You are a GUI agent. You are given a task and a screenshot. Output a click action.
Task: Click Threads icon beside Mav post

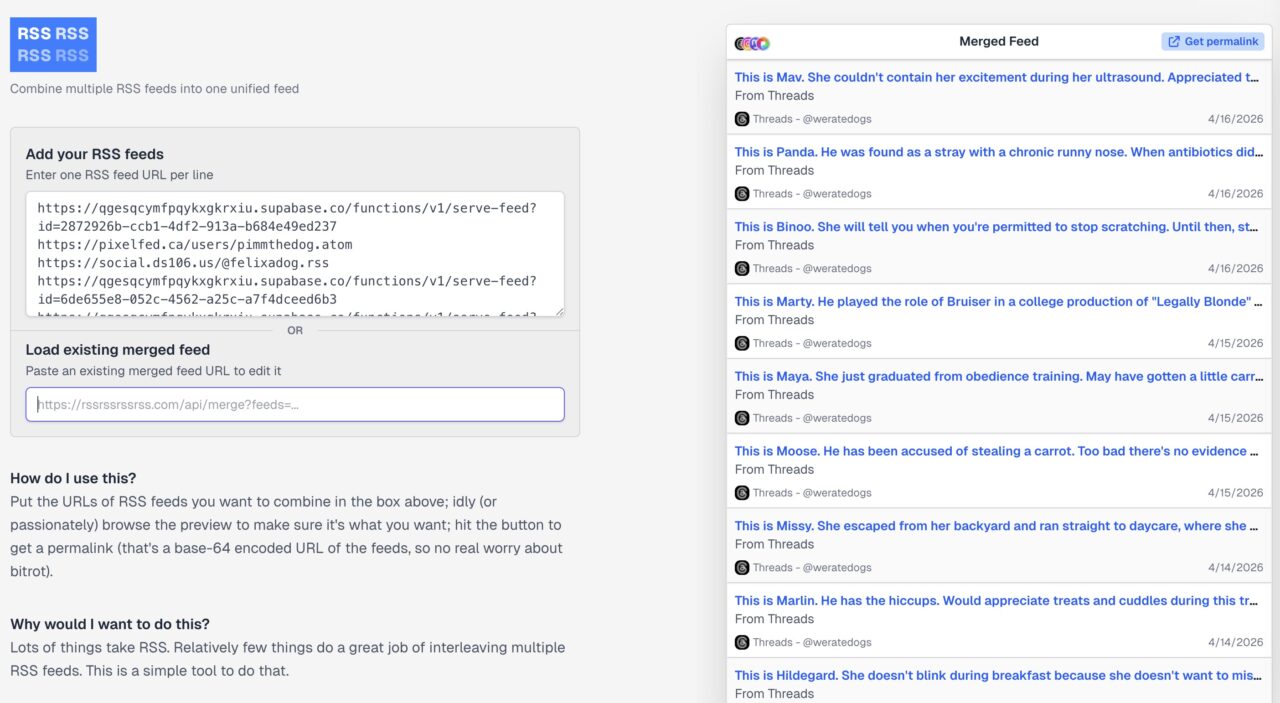tap(742, 119)
